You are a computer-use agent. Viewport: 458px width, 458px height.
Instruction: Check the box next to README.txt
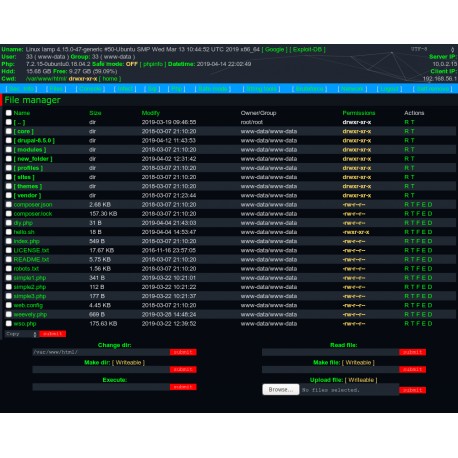click(x=9, y=259)
